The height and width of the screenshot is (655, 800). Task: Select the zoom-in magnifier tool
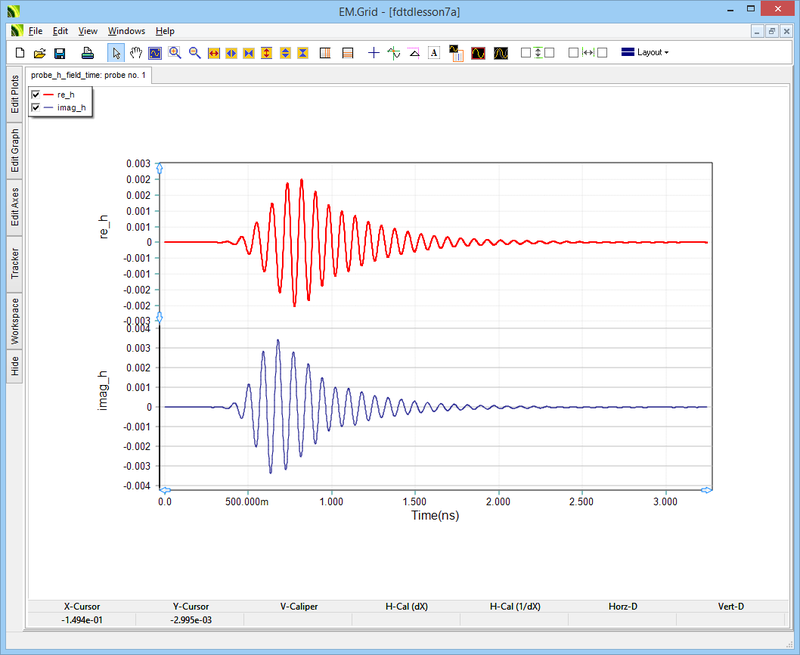(172, 52)
